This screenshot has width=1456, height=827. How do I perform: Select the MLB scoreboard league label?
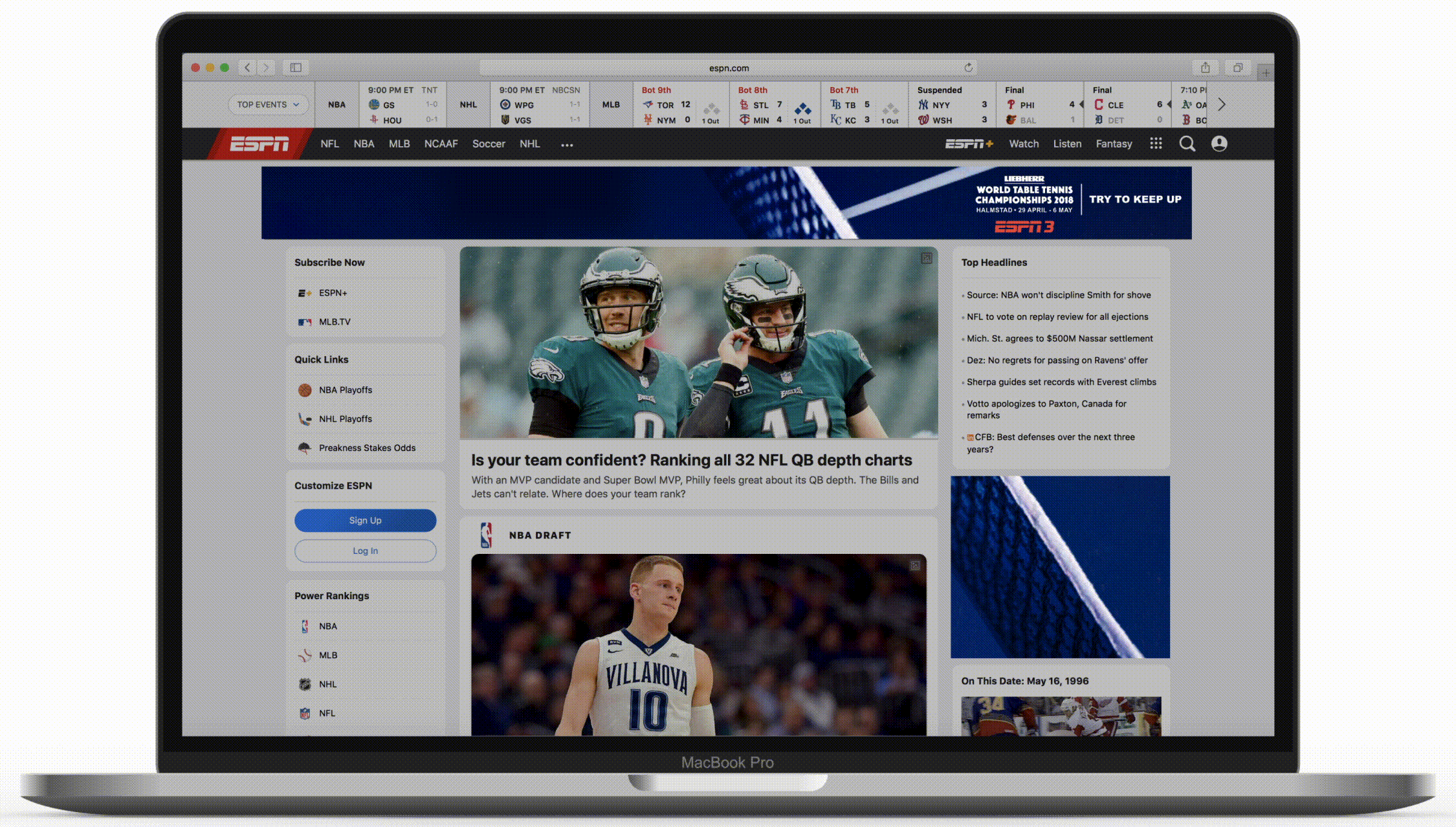click(611, 105)
